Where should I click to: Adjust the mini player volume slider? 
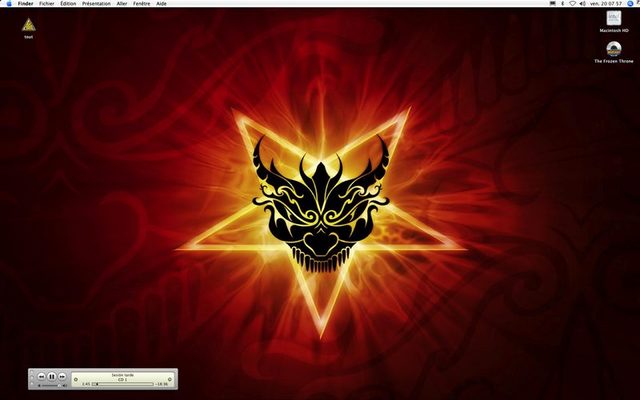[51, 386]
